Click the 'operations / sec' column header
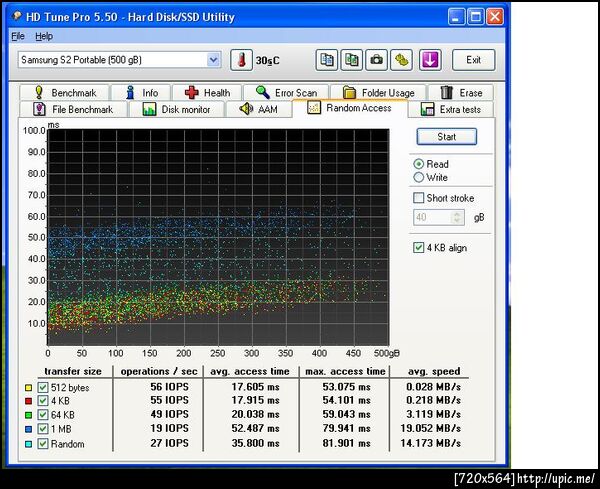This screenshot has height=489, width=600. [159, 371]
